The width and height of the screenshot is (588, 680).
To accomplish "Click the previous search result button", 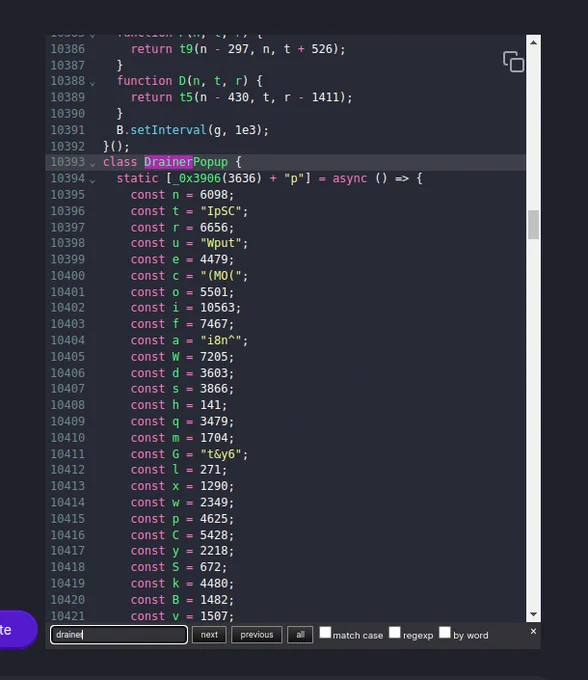I will (257, 634).
